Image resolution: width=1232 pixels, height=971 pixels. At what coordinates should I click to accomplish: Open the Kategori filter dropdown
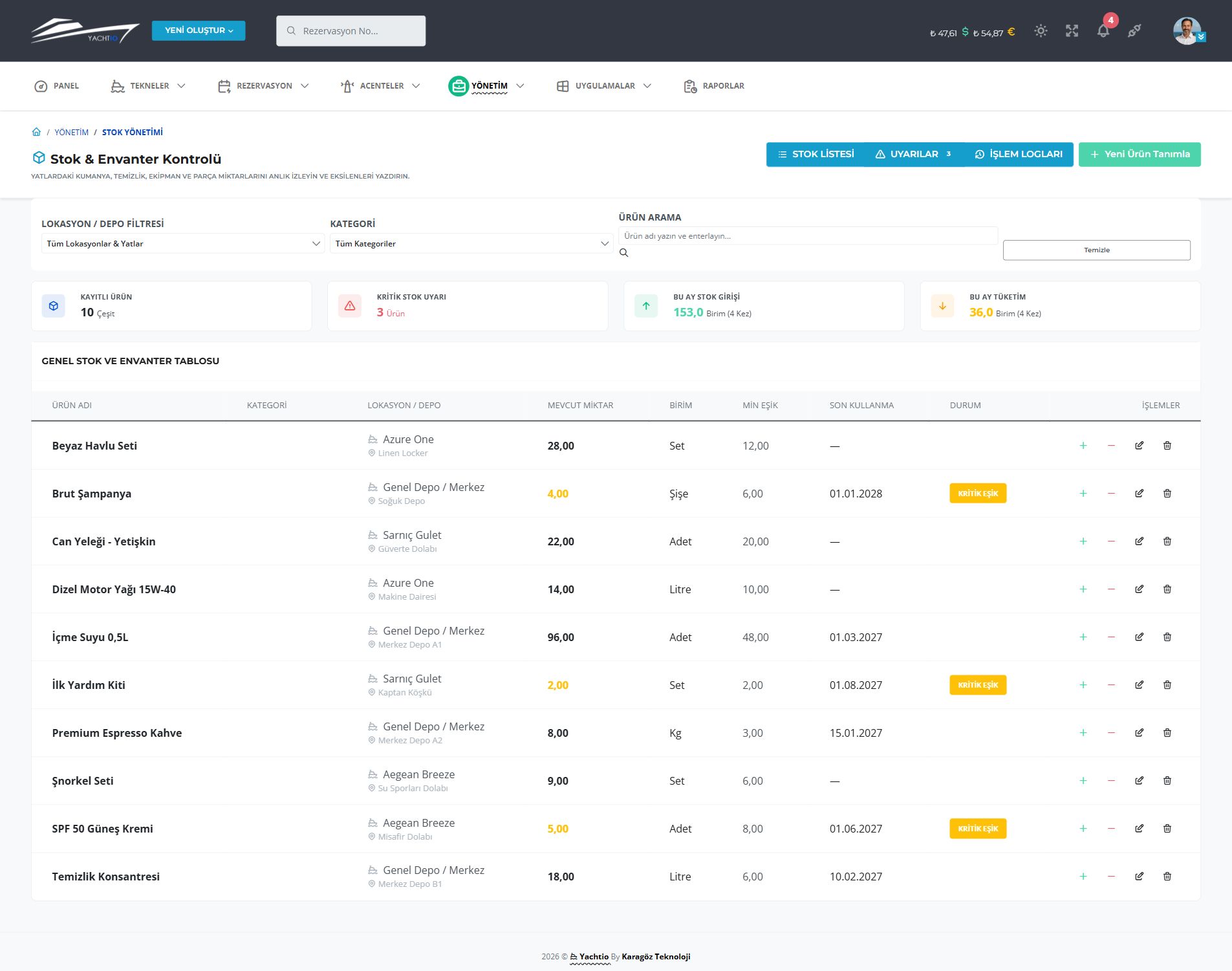click(471, 243)
